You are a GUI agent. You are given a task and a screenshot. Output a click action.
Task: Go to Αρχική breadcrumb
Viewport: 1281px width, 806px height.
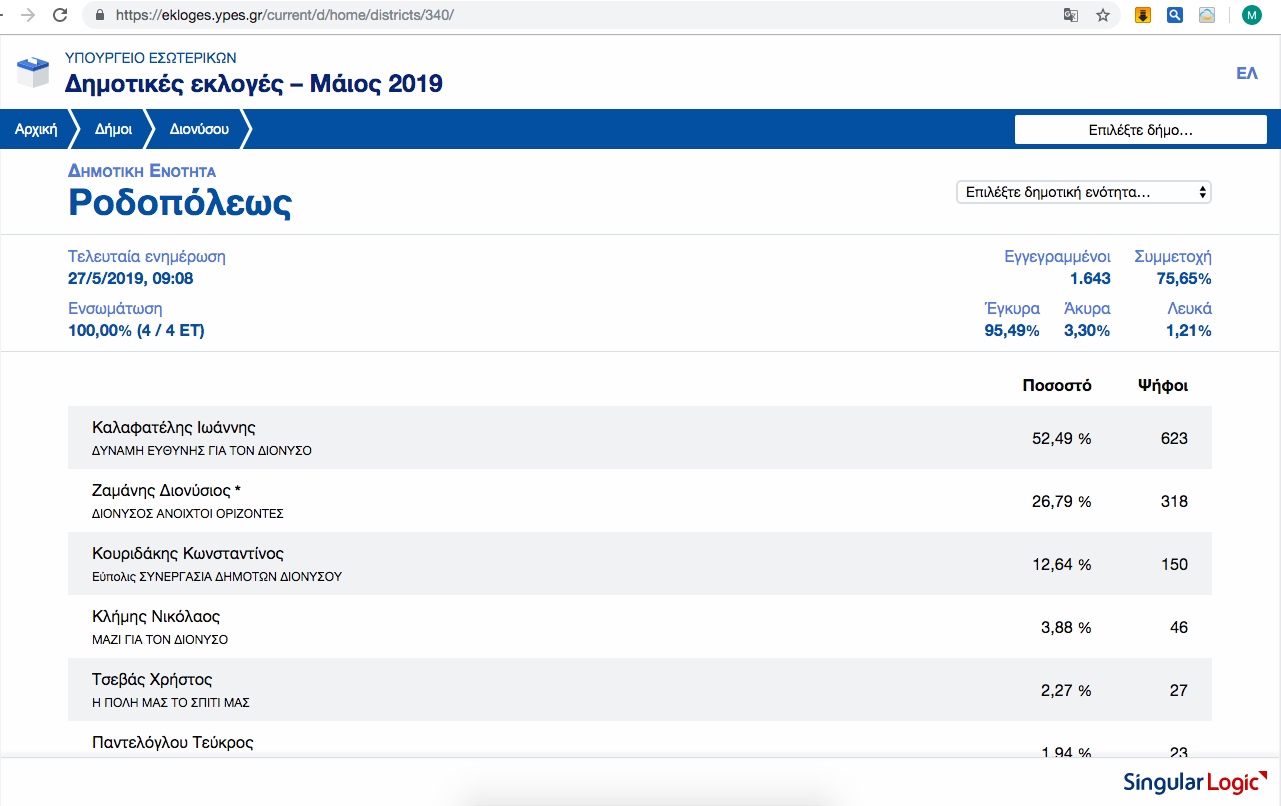36,129
